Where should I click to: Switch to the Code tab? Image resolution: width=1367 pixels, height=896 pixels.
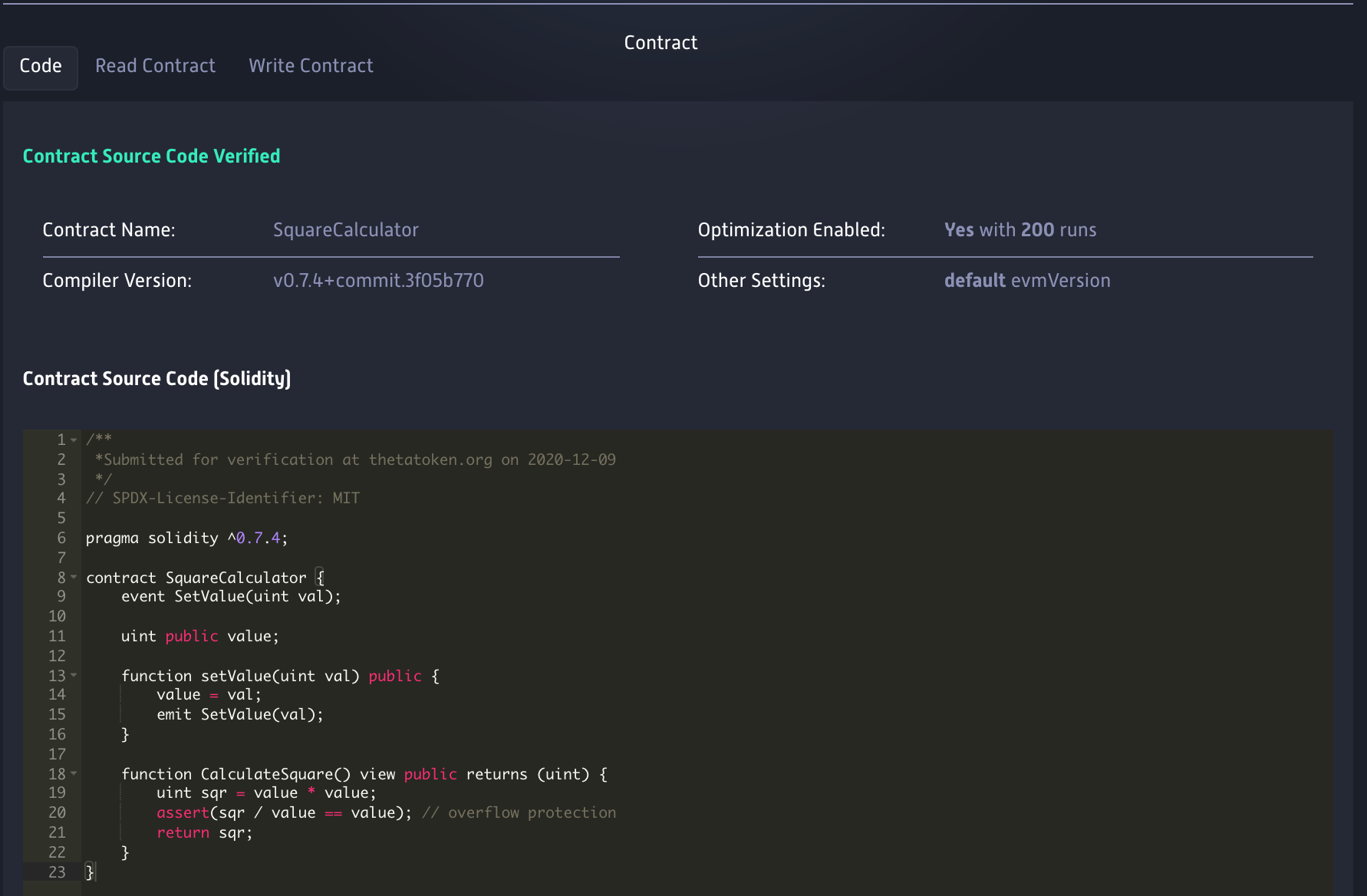41,67
